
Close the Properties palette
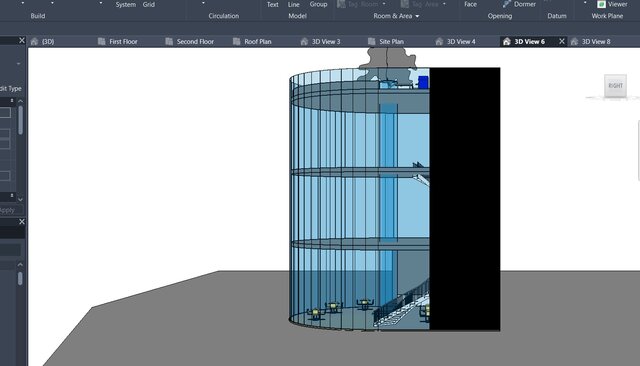pyautogui.click(x=22, y=40)
